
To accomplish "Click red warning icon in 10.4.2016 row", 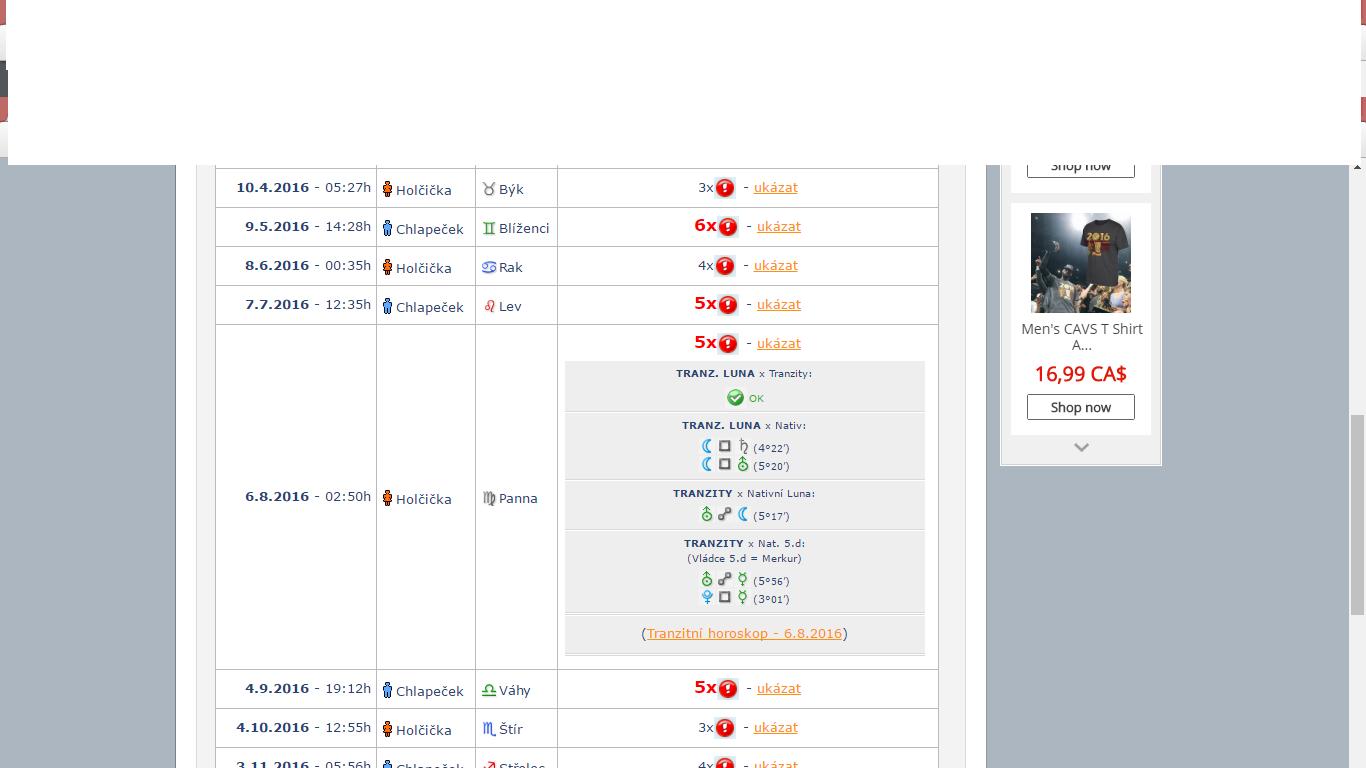I will (725, 188).
